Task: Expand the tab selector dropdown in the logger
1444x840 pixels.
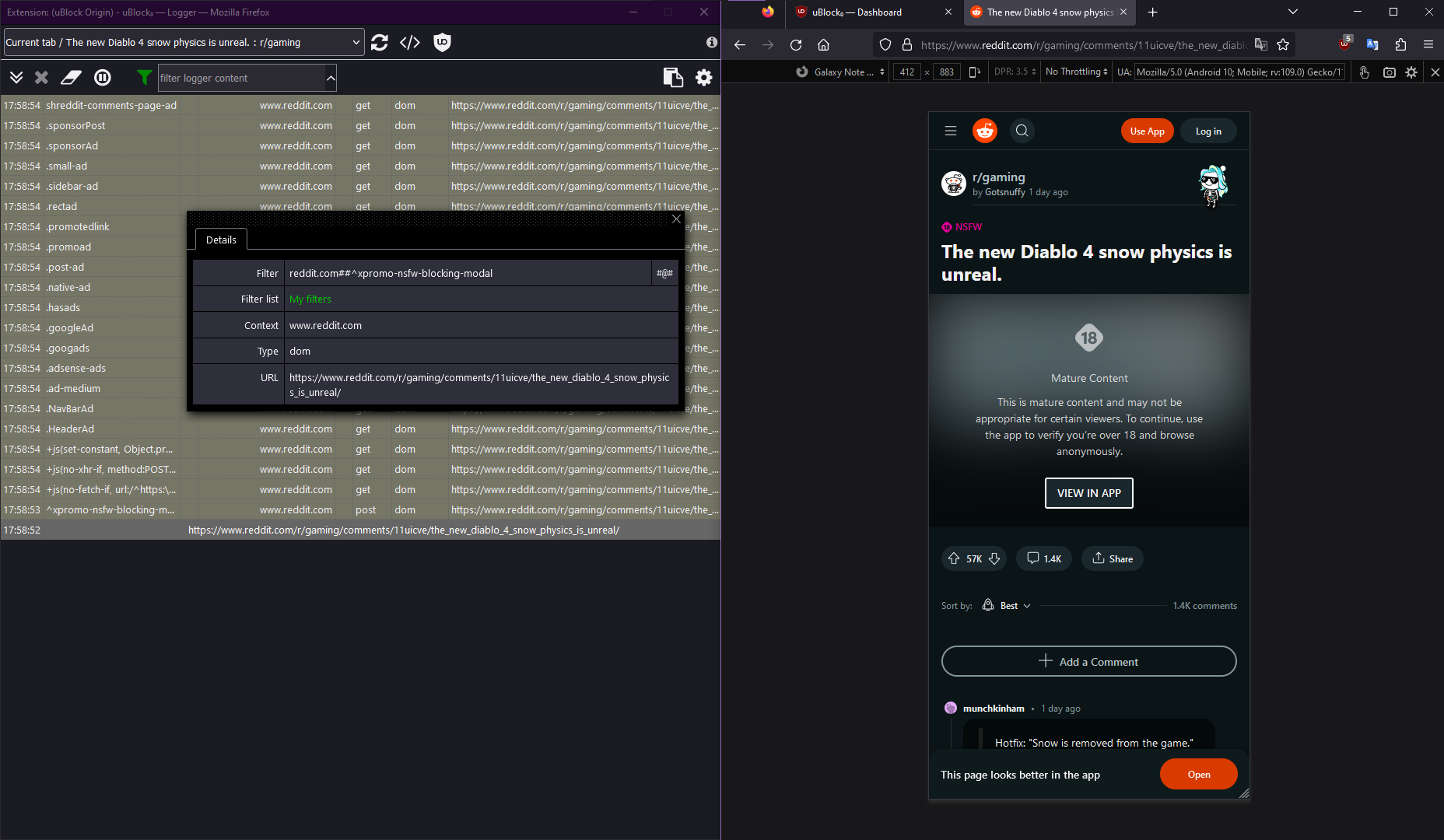Action: point(356,42)
